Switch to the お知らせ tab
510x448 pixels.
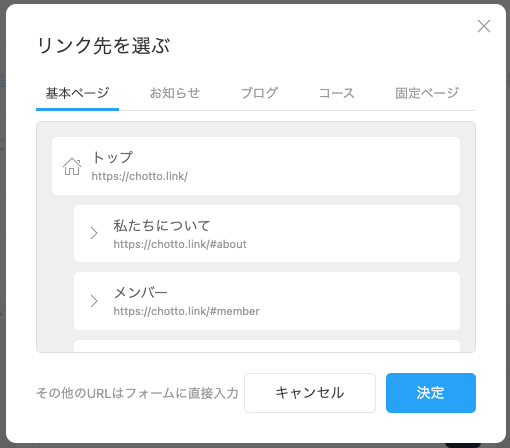(175, 93)
